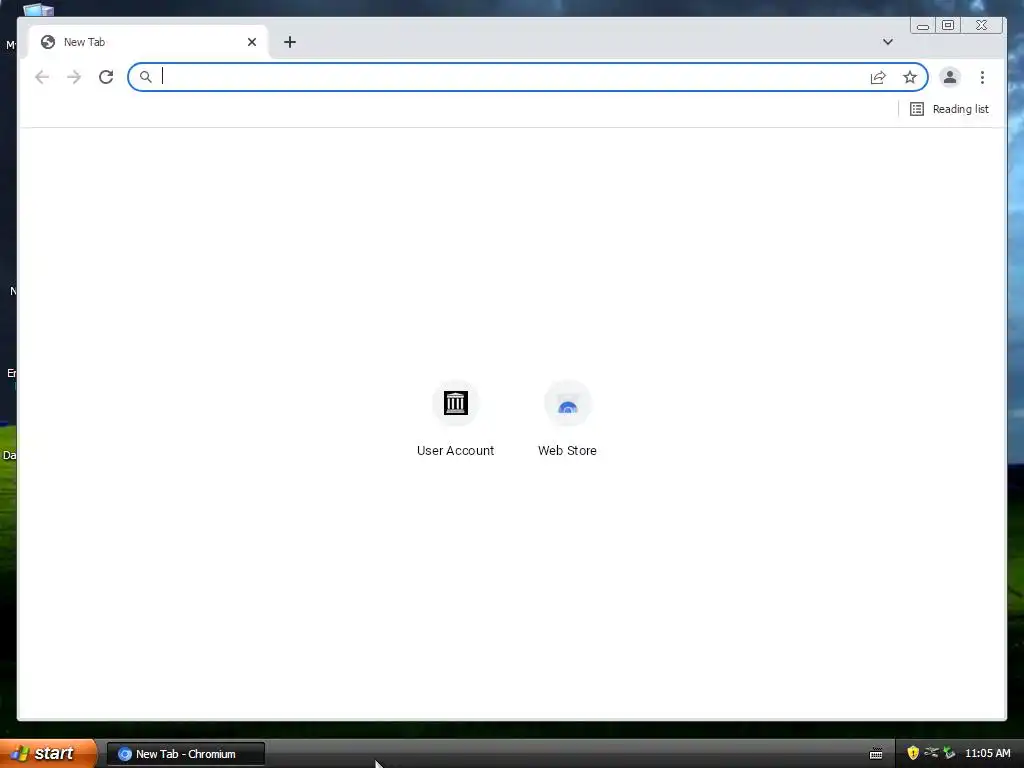
Task: Expand the tab search chevron
Action: [x=888, y=42]
